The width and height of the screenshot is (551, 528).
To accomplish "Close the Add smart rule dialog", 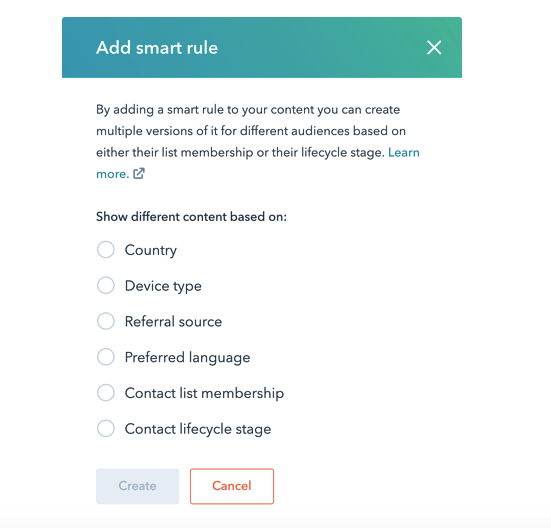I will pos(434,47).
